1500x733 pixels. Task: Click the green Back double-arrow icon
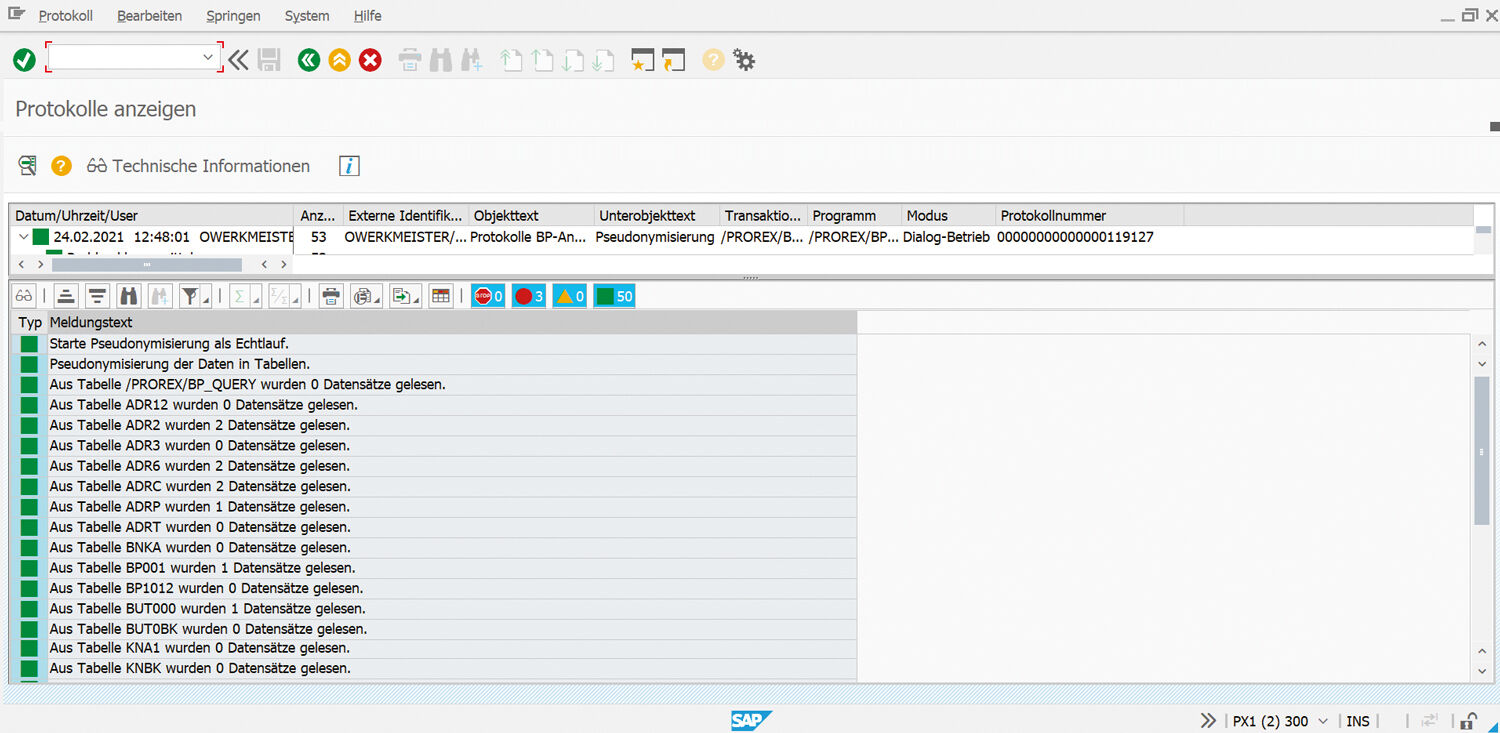309,60
